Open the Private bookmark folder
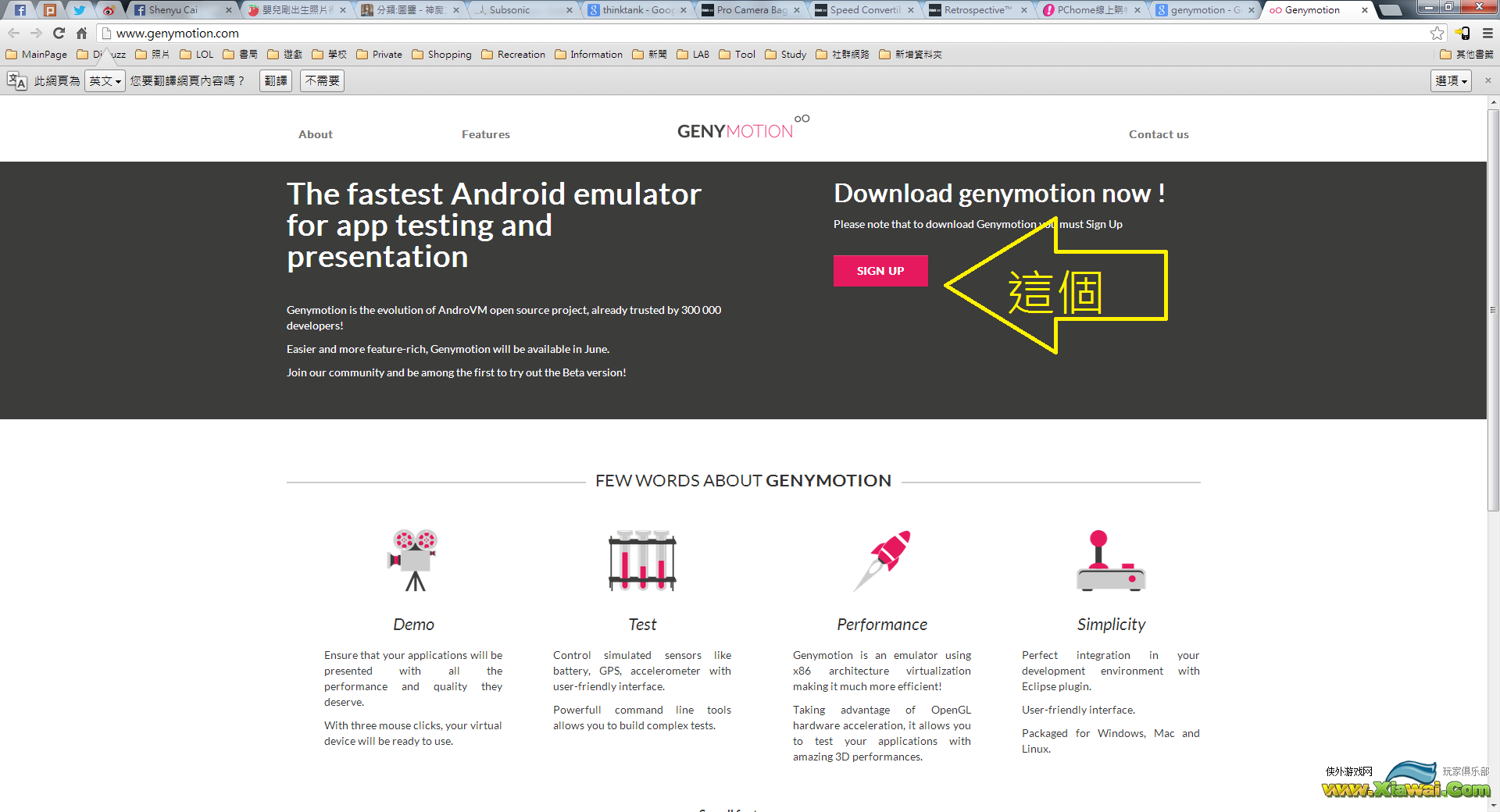Viewport: 1500px width, 812px height. pyautogui.click(x=380, y=55)
